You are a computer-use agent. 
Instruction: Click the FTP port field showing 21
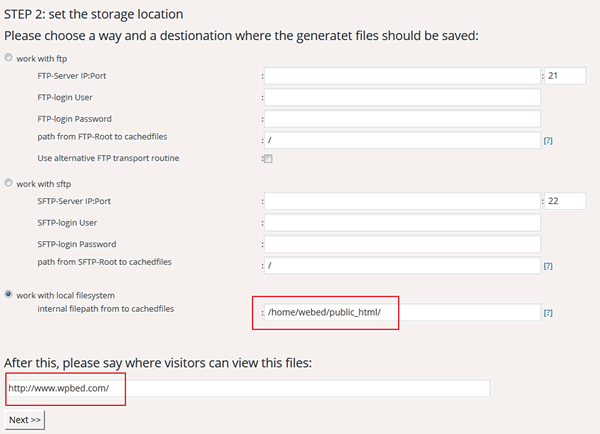tap(564, 75)
